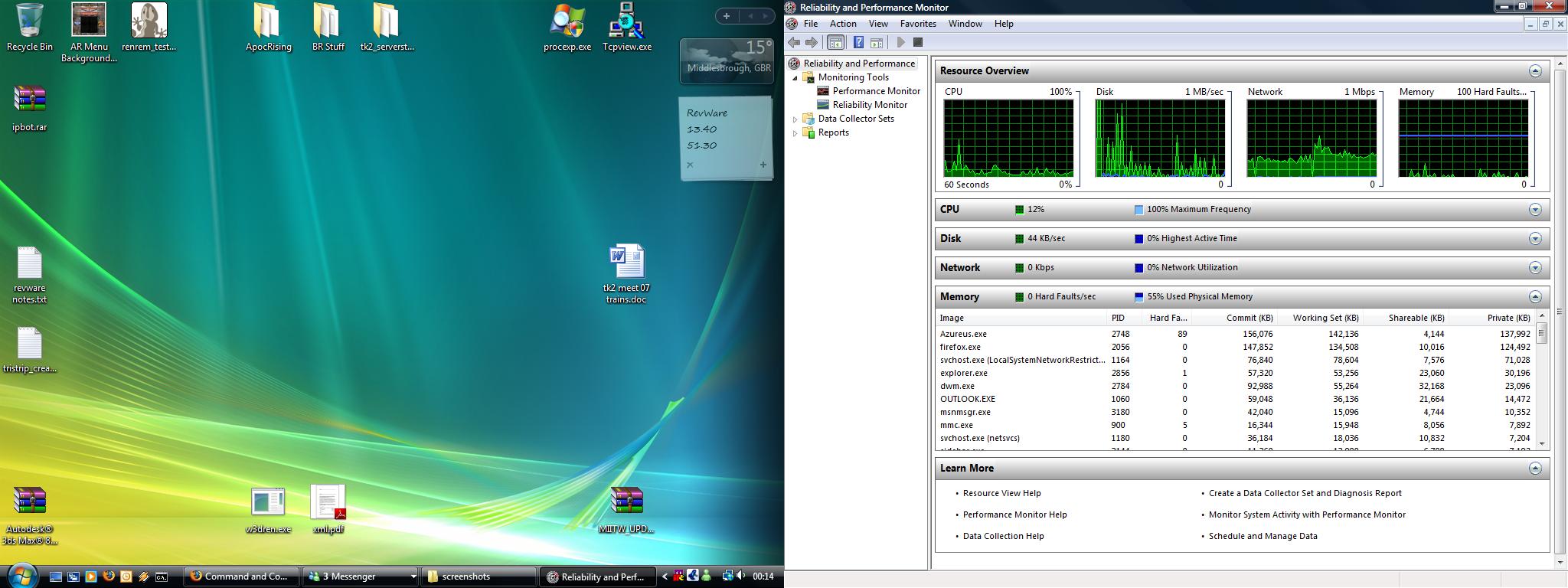Viewport: 1568px width, 588px height.
Task: Sort memory table by Working Set column
Action: pos(1325,318)
